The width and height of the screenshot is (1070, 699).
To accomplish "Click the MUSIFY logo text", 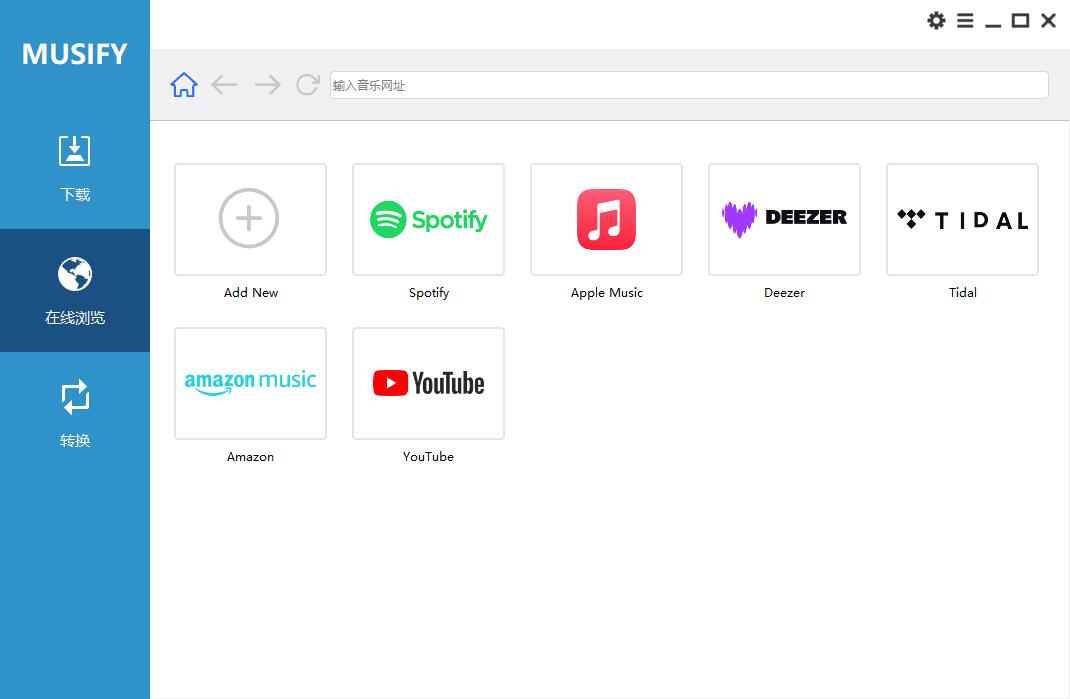I will pyautogui.click(x=75, y=53).
